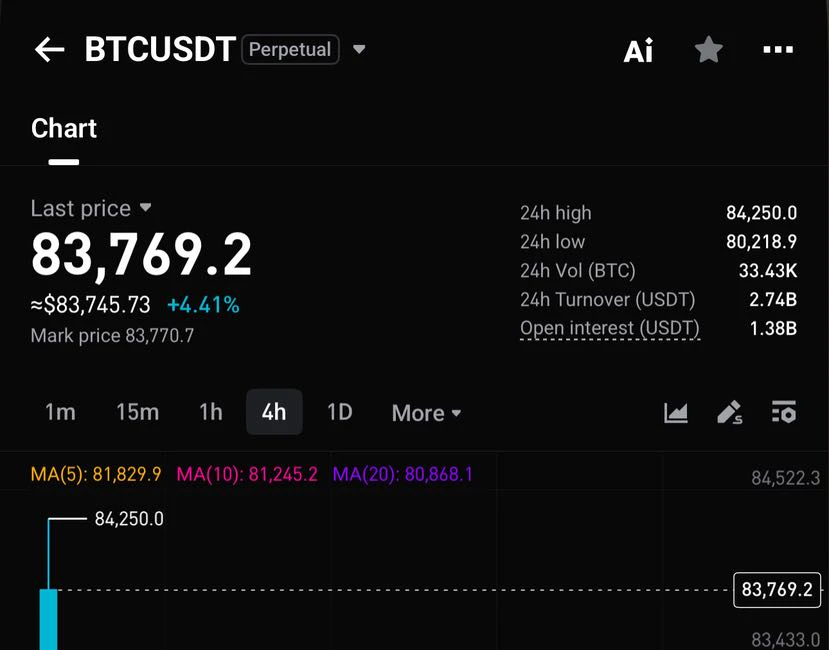Tap the Open interest (USDT) label
Image resolution: width=829 pixels, height=650 pixels.
[610, 328]
